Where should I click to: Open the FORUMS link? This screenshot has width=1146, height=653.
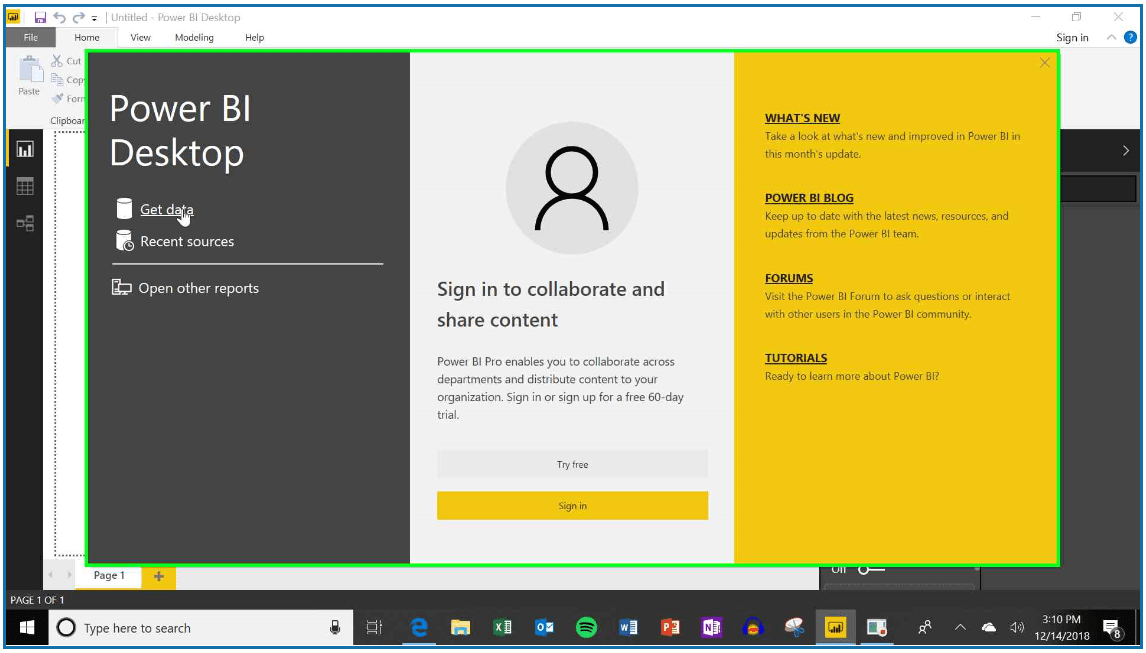(x=789, y=278)
